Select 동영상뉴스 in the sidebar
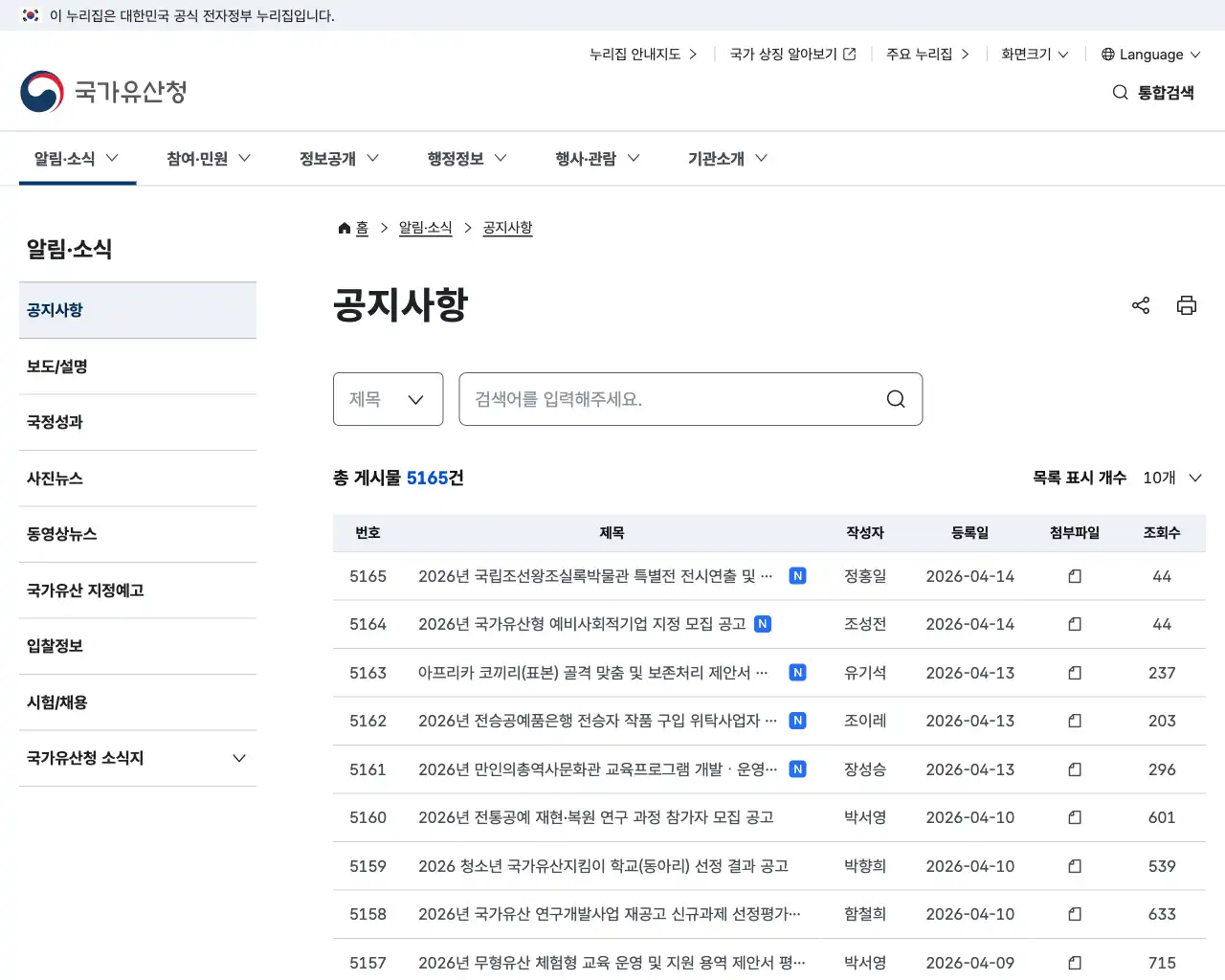Screen dimensions: 1225x980 click(138, 534)
